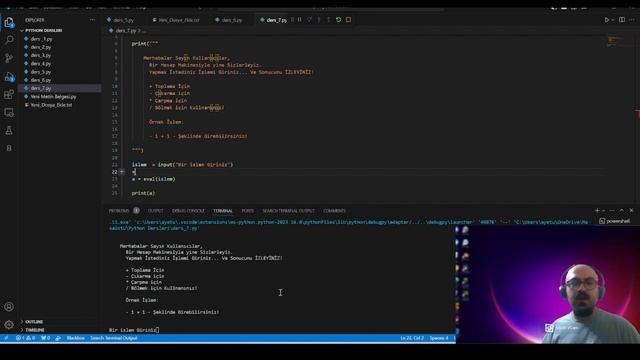Open Explorer more actions ellipsis
This screenshot has width=640, height=360.
click(x=93, y=20)
